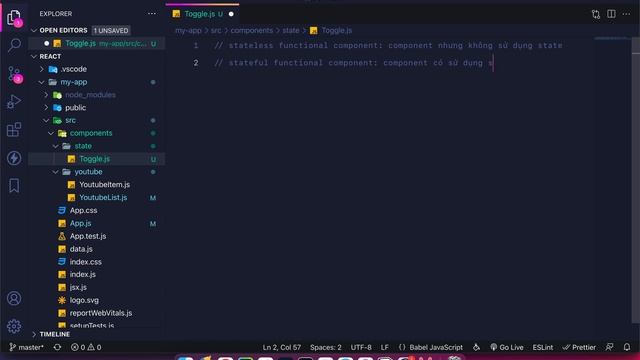
Task: Open editor more actions ellipsis
Action: tap(626, 14)
